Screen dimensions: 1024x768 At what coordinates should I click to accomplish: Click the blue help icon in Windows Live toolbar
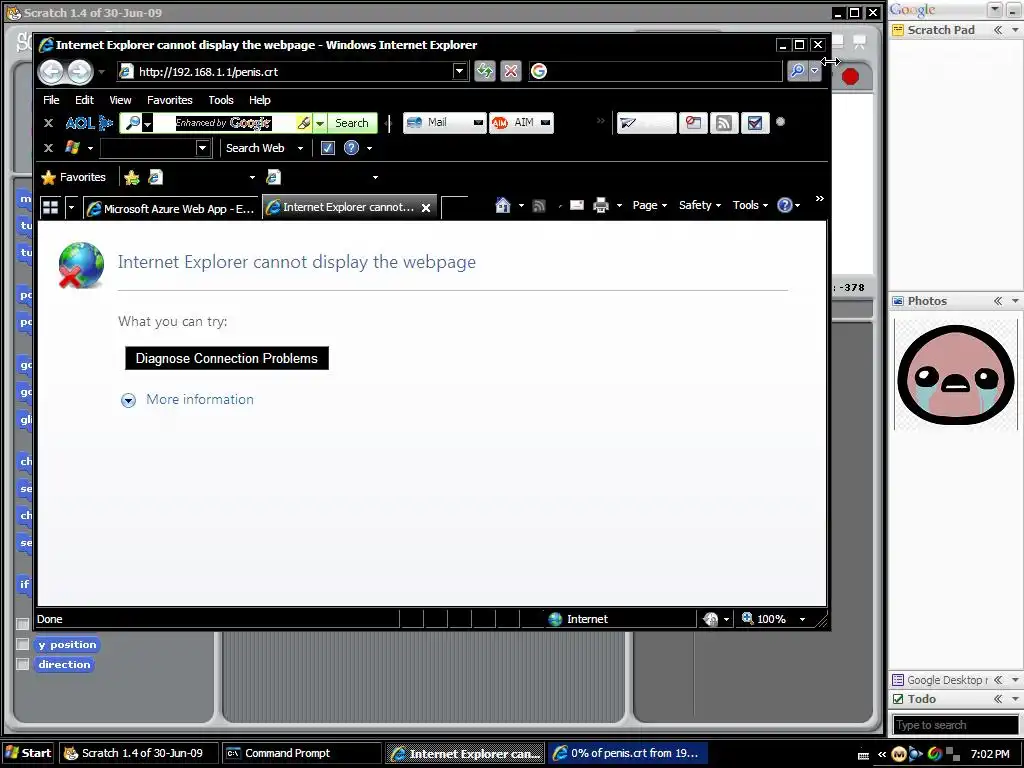point(351,148)
